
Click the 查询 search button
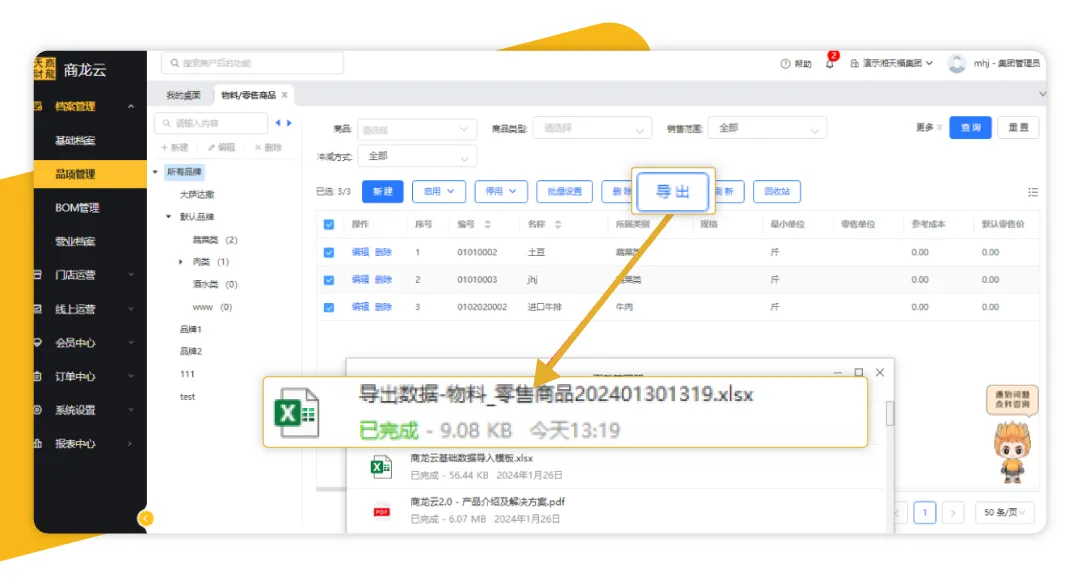970,127
